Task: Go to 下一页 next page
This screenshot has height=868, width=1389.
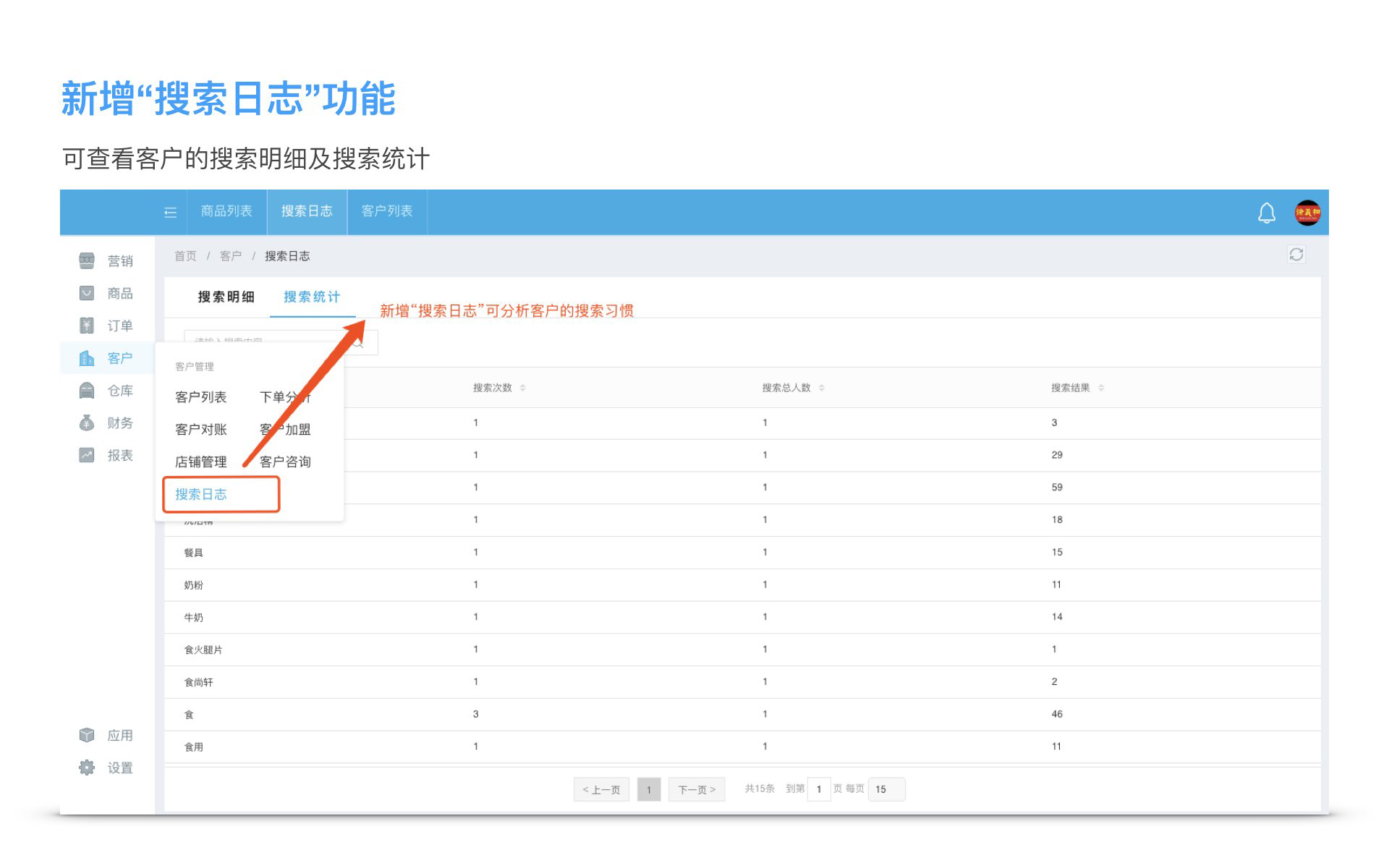Action: tap(696, 789)
